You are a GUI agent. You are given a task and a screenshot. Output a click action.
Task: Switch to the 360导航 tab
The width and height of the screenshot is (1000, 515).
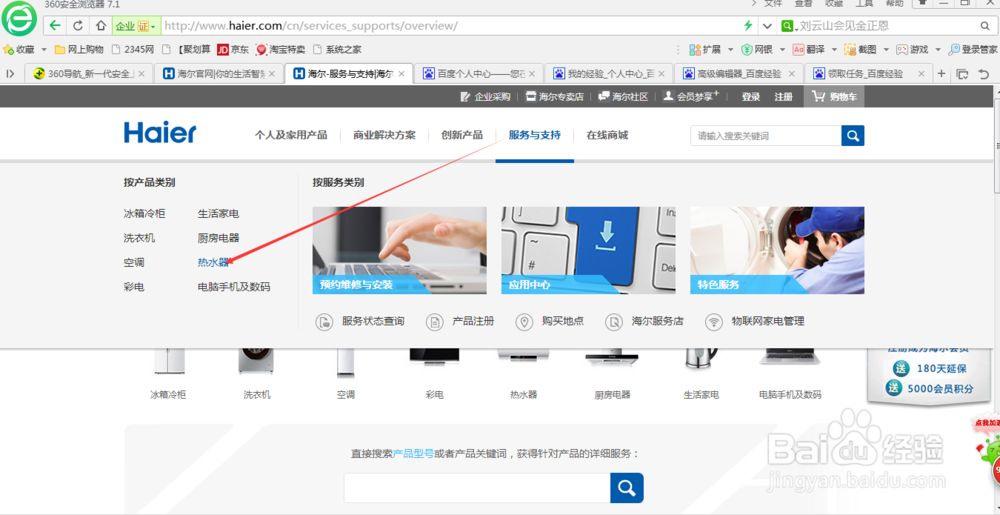89,73
